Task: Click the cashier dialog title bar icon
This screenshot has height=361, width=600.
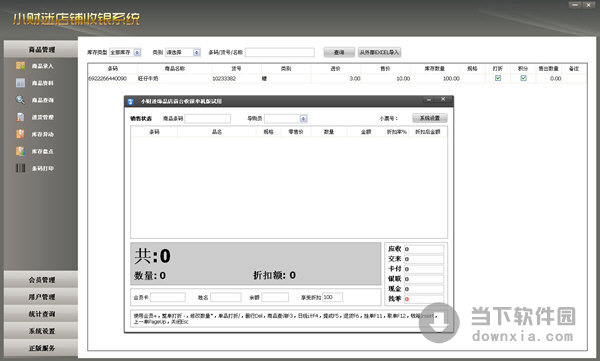Action: pos(130,101)
